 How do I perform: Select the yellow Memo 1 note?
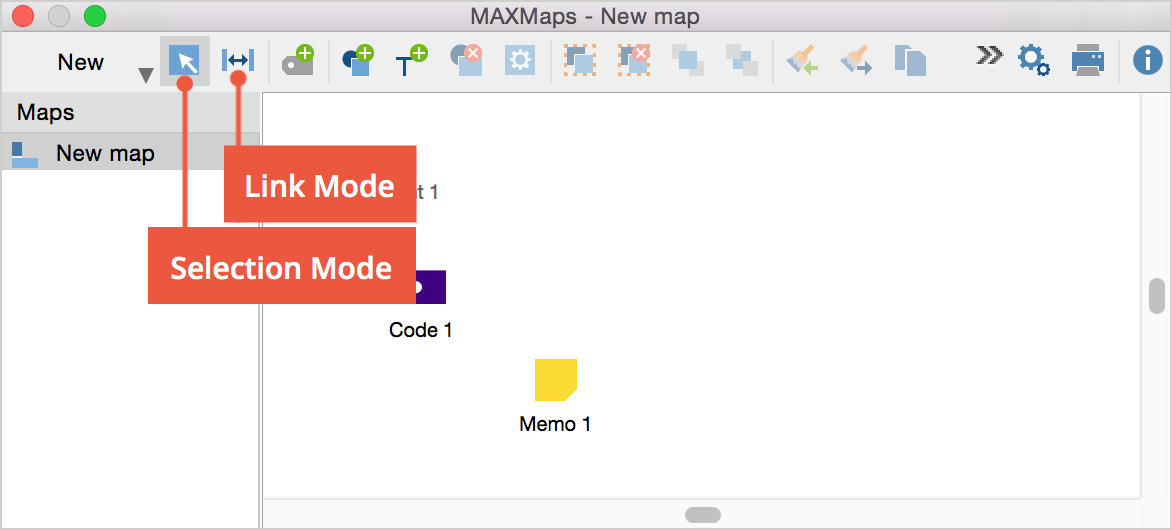click(x=555, y=380)
